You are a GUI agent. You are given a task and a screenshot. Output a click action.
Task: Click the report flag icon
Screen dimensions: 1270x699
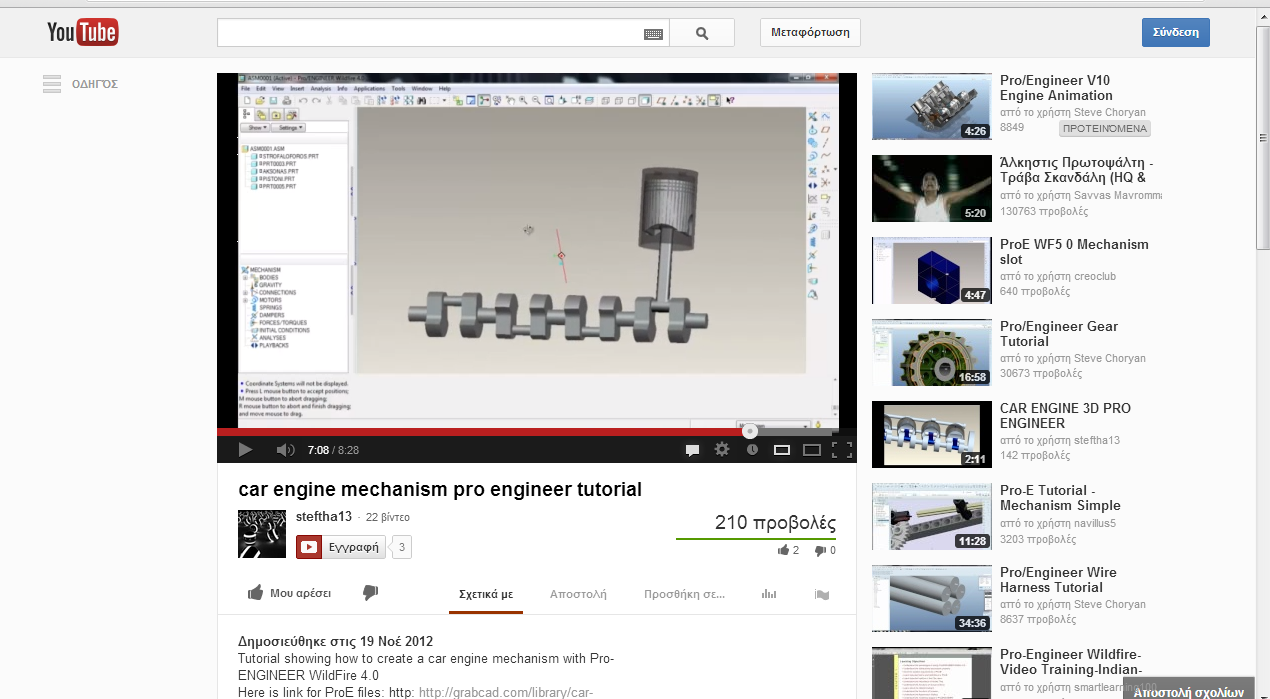[x=822, y=594]
